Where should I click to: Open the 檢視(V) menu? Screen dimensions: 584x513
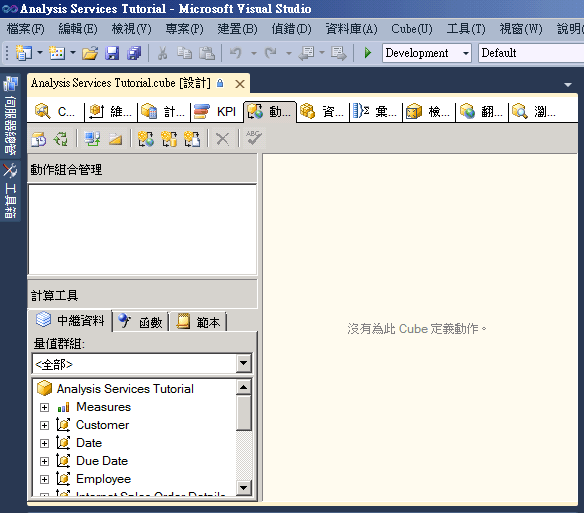click(x=131, y=29)
